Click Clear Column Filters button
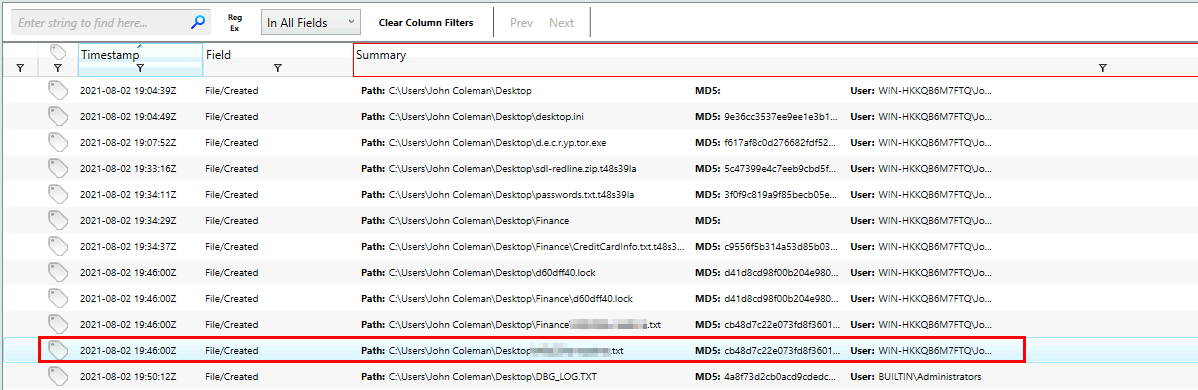The width and height of the screenshot is (1198, 390). pos(426,23)
